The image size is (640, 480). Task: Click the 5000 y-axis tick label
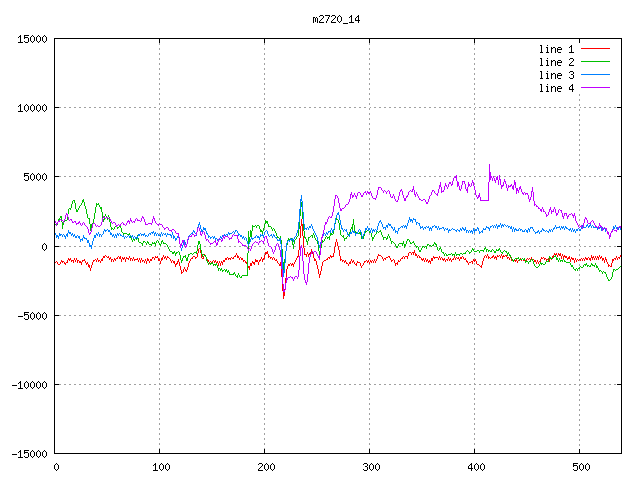tap(35, 177)
